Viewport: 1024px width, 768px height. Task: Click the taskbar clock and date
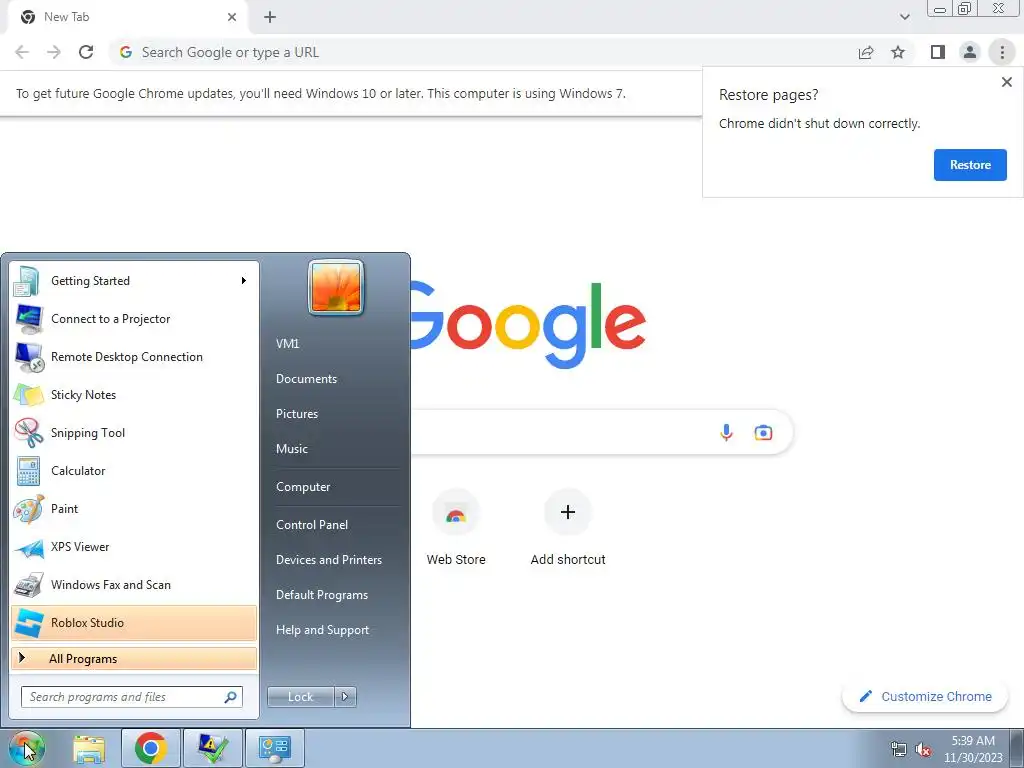tap(973, 749)
